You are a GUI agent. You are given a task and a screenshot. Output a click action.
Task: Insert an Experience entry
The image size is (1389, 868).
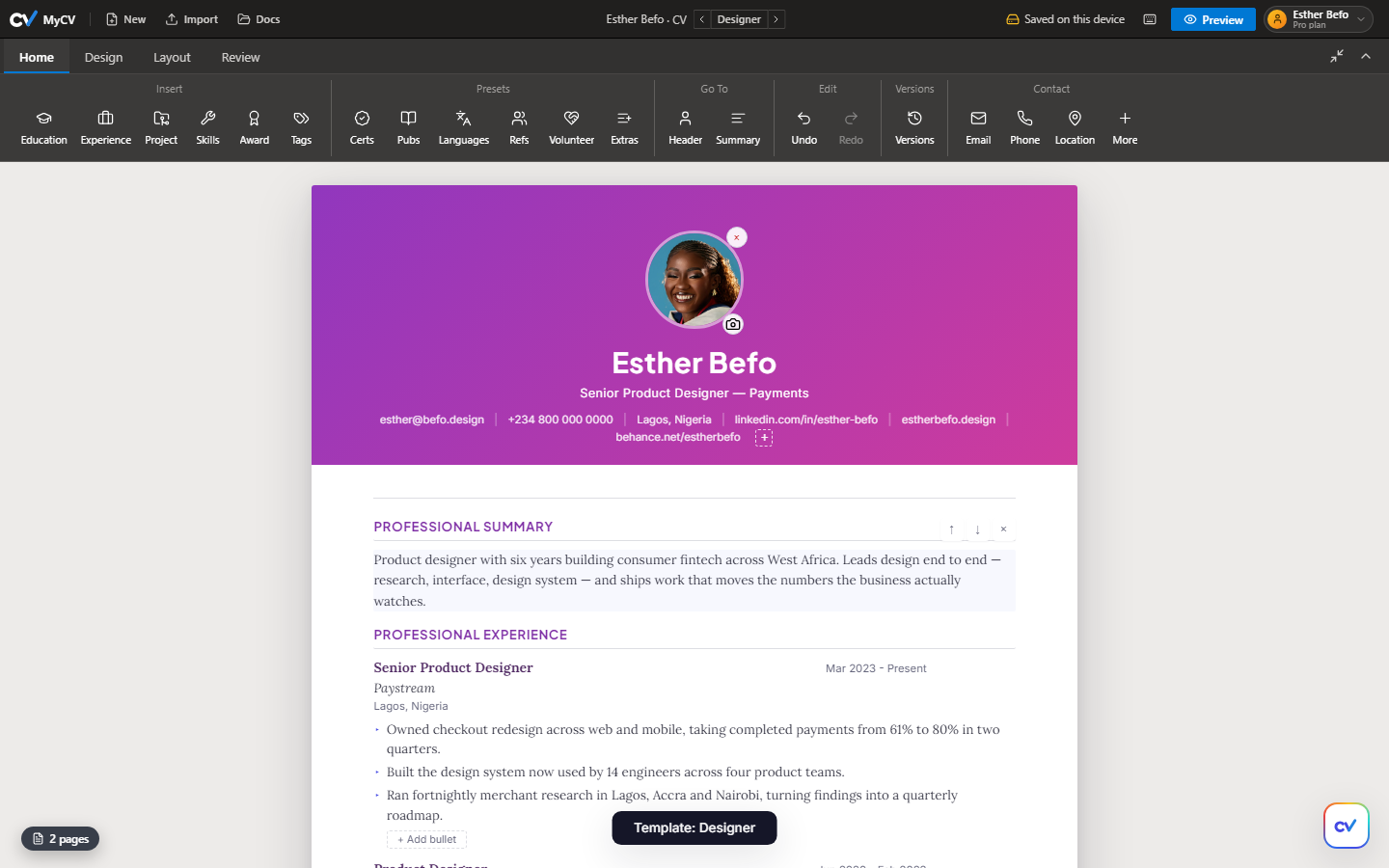tap(106, 127)
